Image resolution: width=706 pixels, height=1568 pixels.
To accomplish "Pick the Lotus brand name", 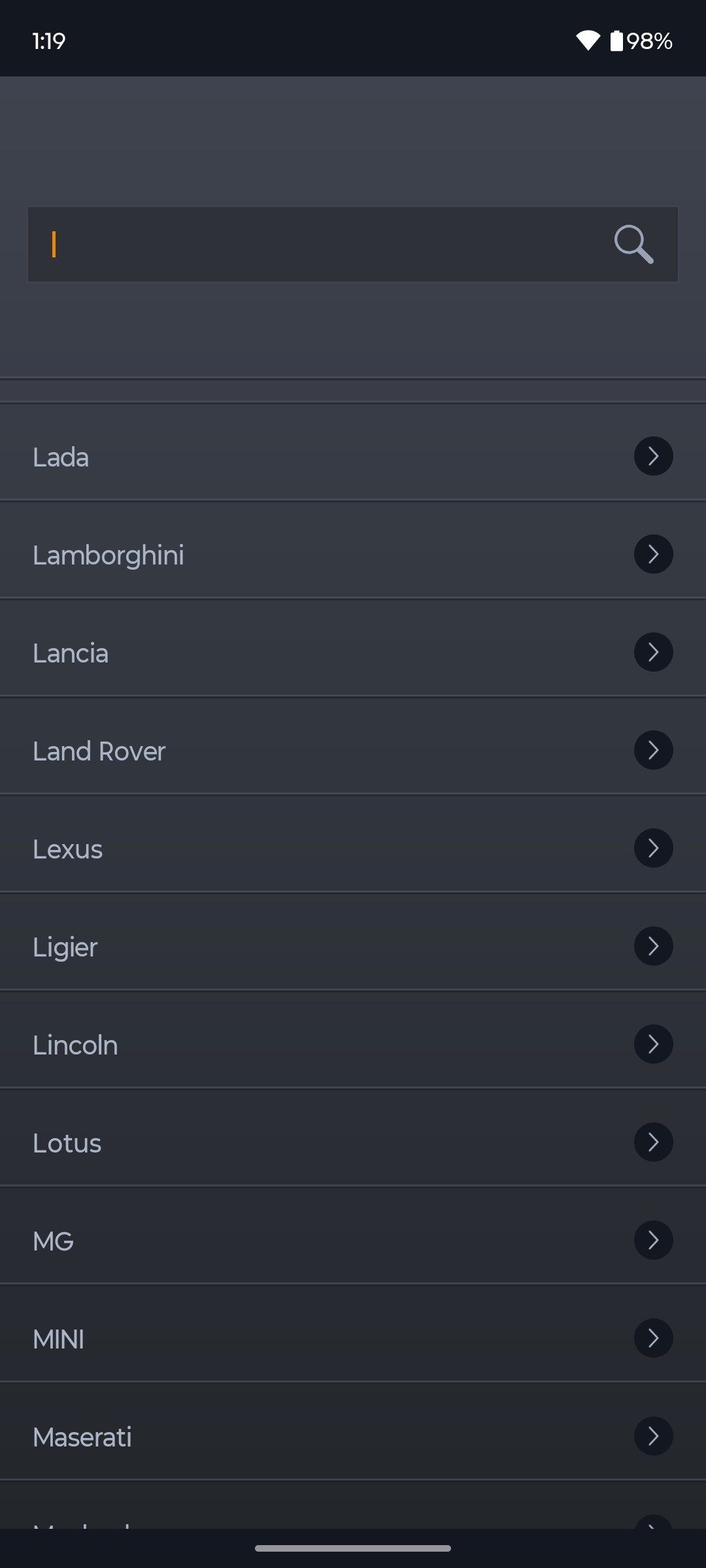I will click(x=67, y=1143).
